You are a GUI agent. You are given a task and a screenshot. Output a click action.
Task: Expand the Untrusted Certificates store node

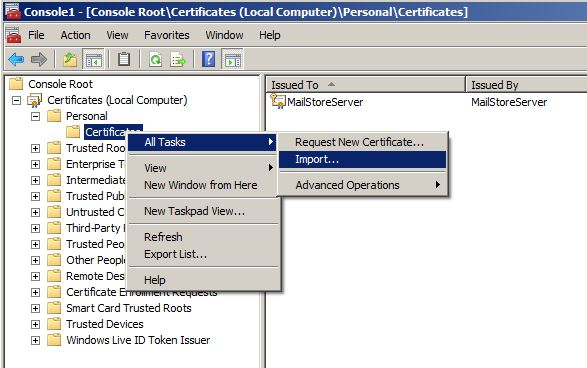click(35, 212)
